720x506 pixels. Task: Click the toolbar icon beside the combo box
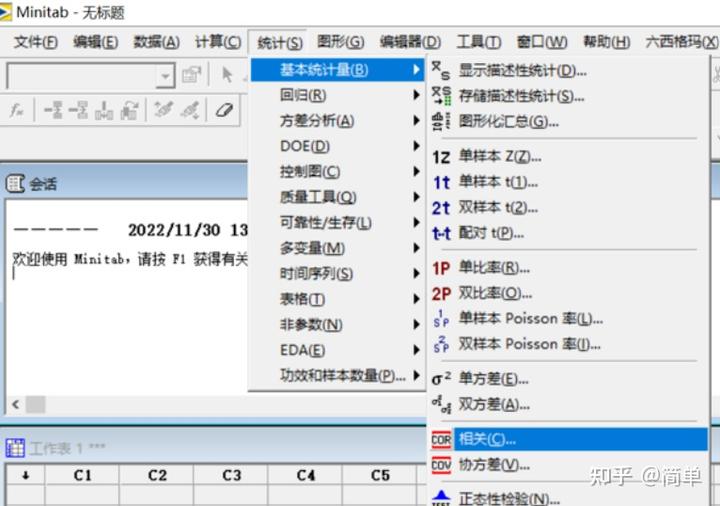coord(192,74)
